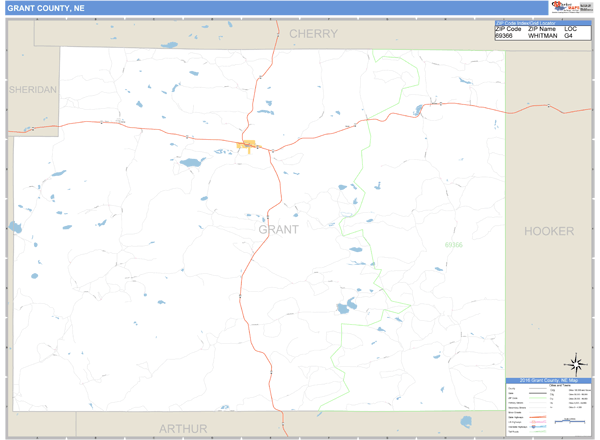Click the 2016 Grant County legend title
The height and width of the screenshot is (440, 600).
pos(549,380)
